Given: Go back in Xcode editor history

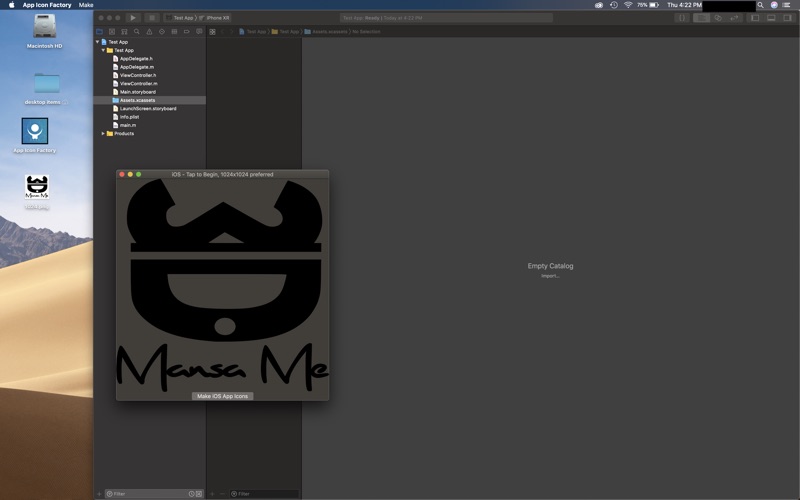Looking at the screenshot, I should [222, 32].
